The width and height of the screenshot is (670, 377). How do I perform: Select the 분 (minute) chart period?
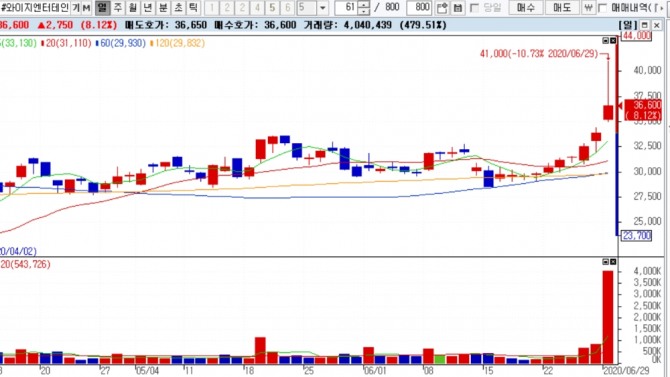coord(163,7)
